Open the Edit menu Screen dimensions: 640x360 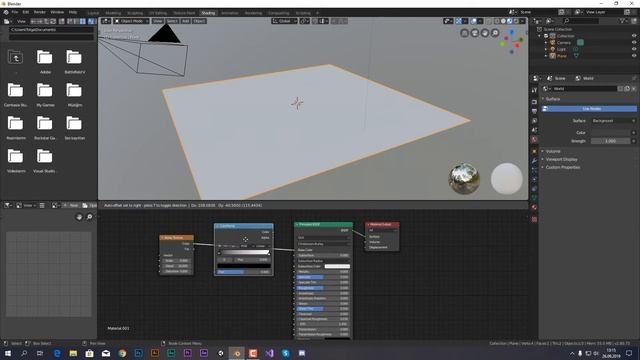tap(26, 12)
